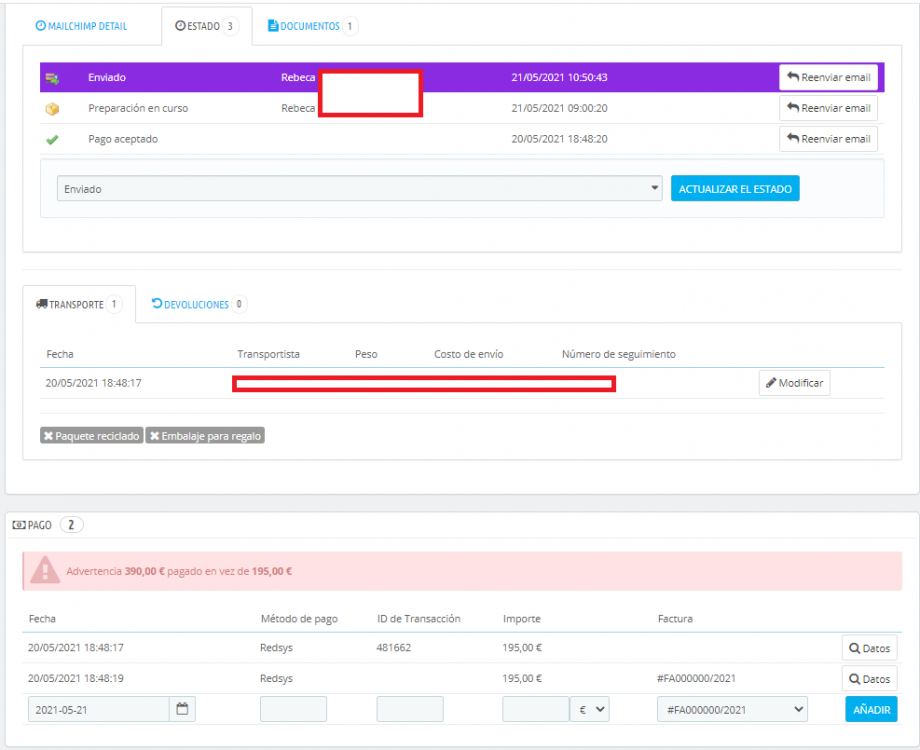920x750 pixels.
Task: Click the Método de pago column header
Action: [299, 619]
